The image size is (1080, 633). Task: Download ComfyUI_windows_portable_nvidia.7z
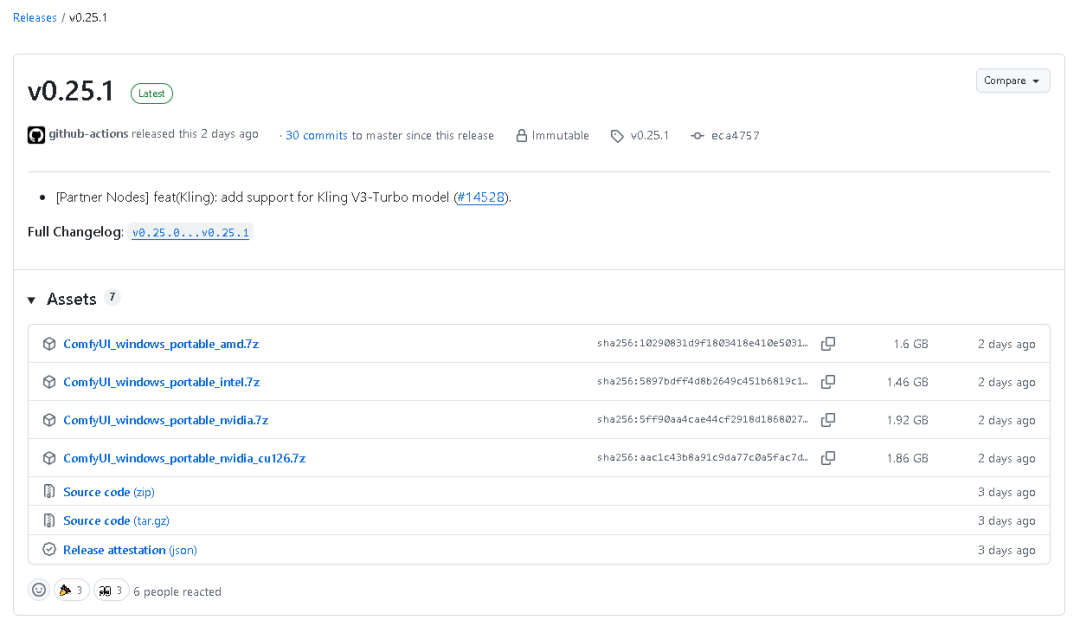[x=166, y=420]
